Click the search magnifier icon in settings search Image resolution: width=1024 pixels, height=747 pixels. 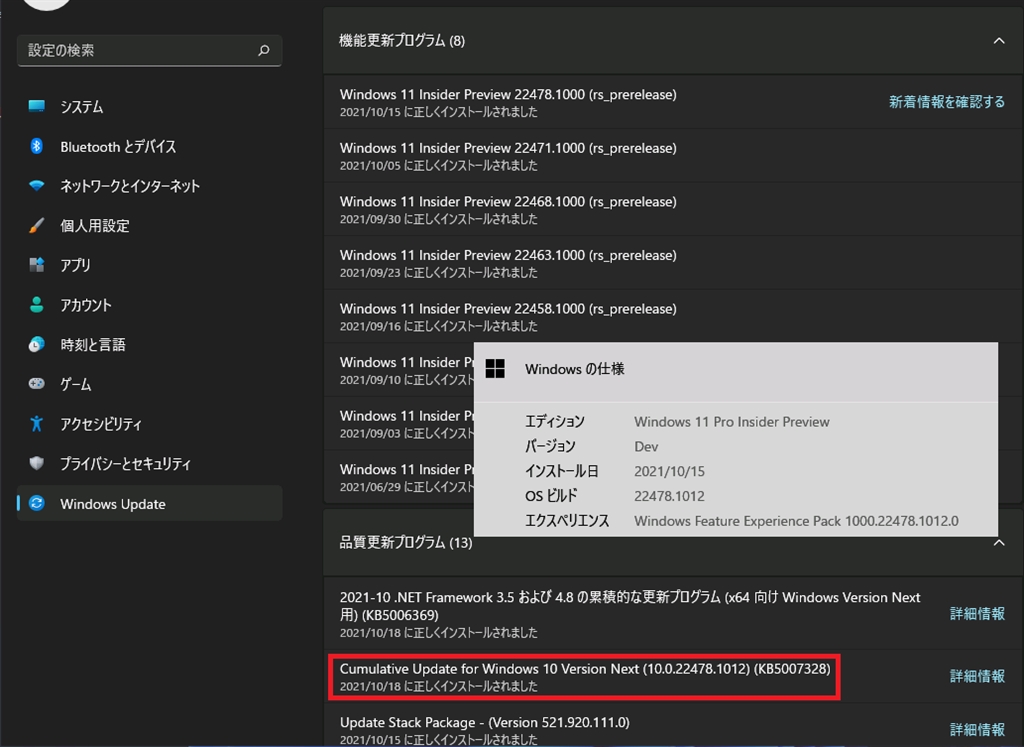click(264, 50)
